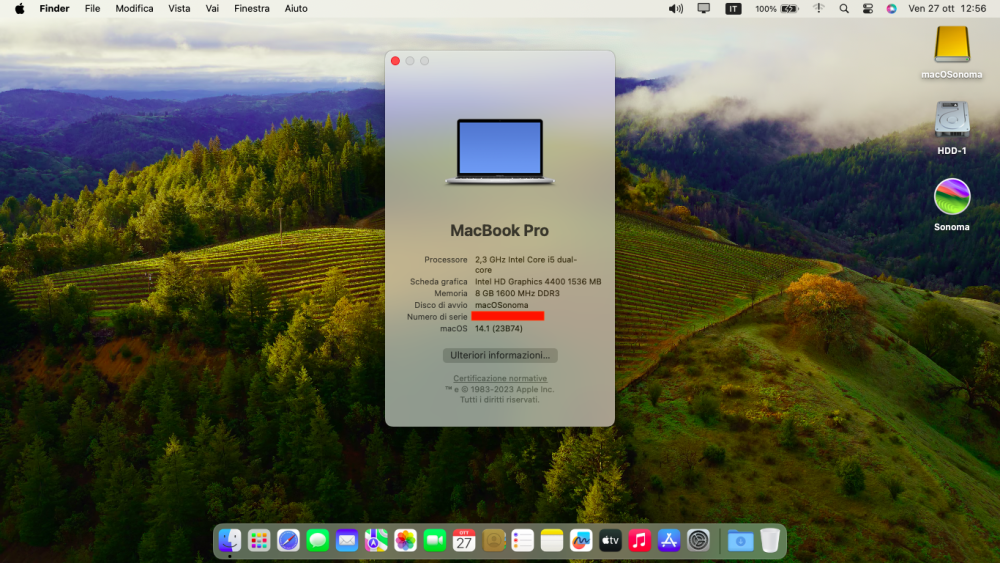Click the MacBook Pro title text

point(499,230)
